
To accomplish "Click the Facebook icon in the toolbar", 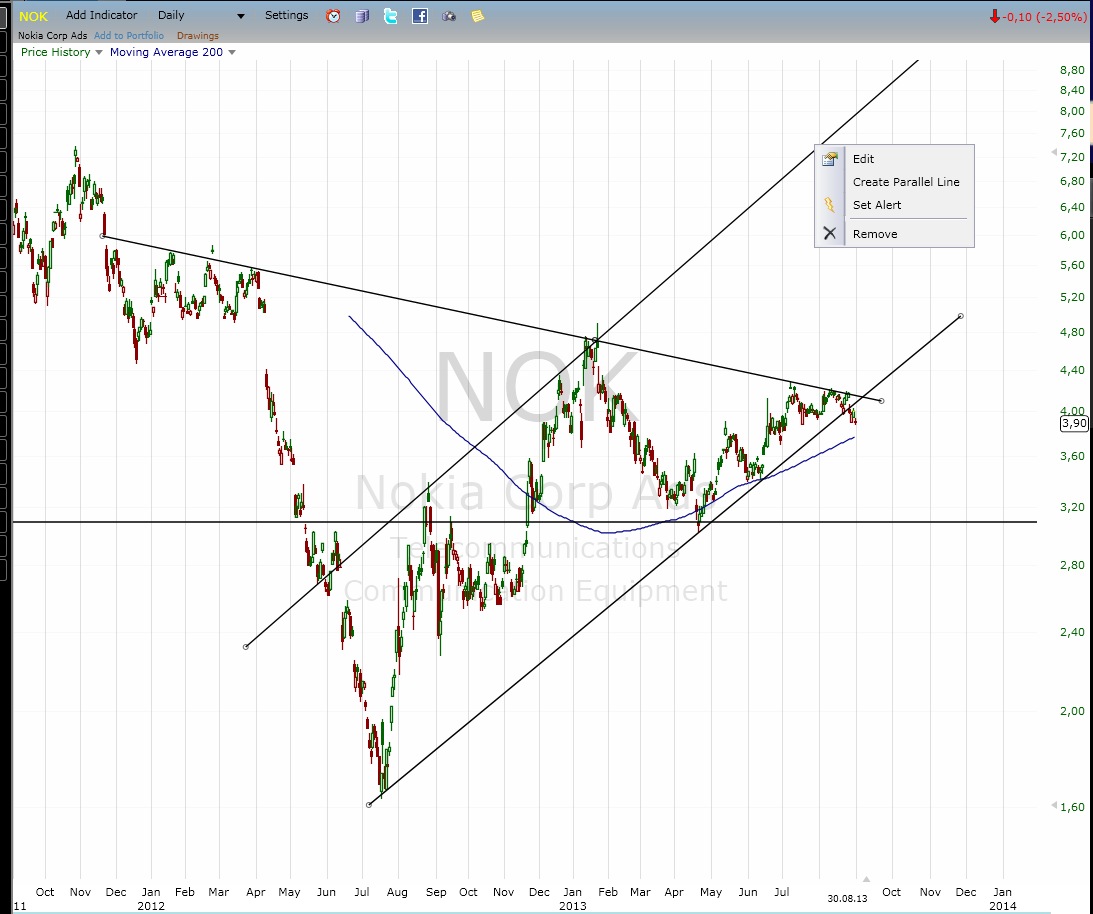I will click(x=420, y=15).
